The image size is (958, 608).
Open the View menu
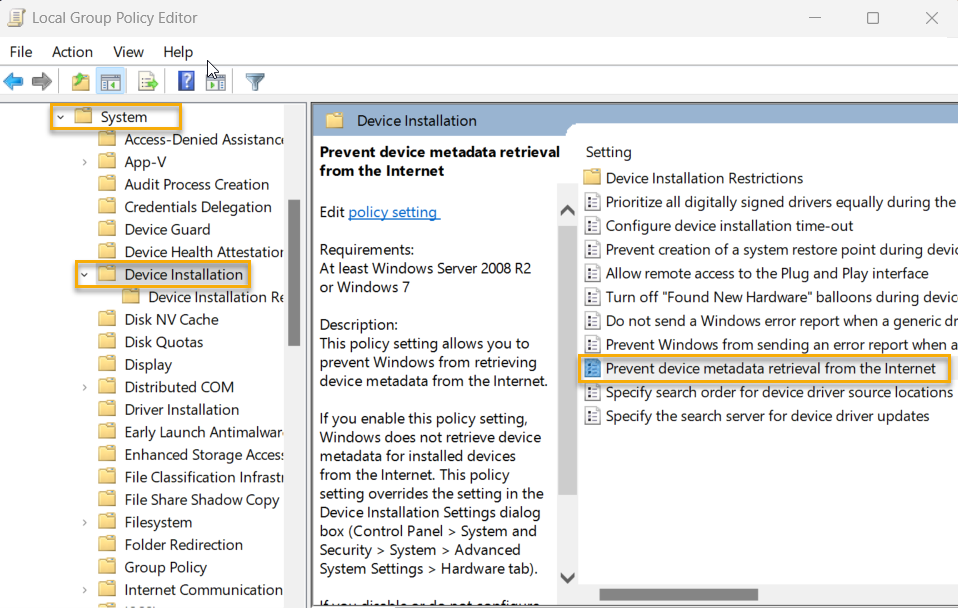[x=128, y=52]
